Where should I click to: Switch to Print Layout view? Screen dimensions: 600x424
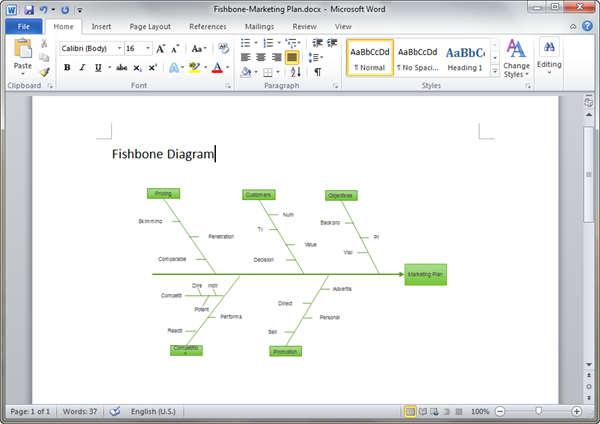(x=410, y=411)
